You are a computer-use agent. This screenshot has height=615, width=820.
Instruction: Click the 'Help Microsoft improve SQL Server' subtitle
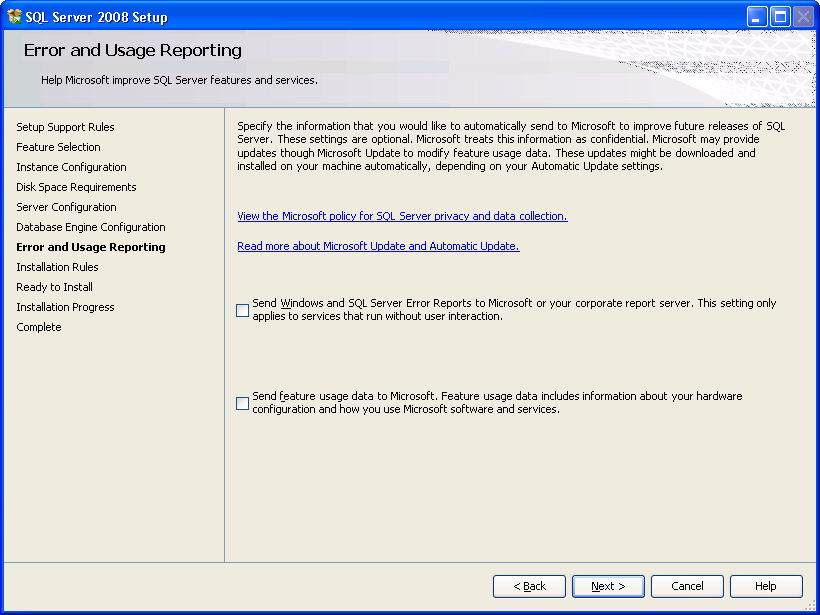[179, 81]
